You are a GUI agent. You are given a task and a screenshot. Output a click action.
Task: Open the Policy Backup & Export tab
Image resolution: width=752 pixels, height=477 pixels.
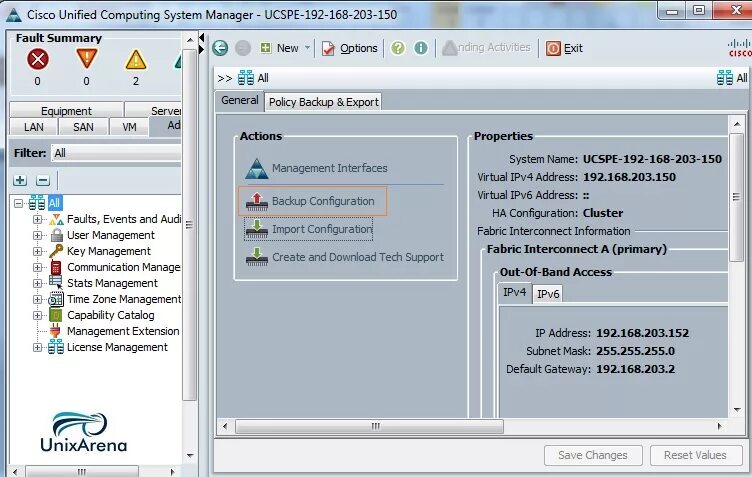(323, 102)
